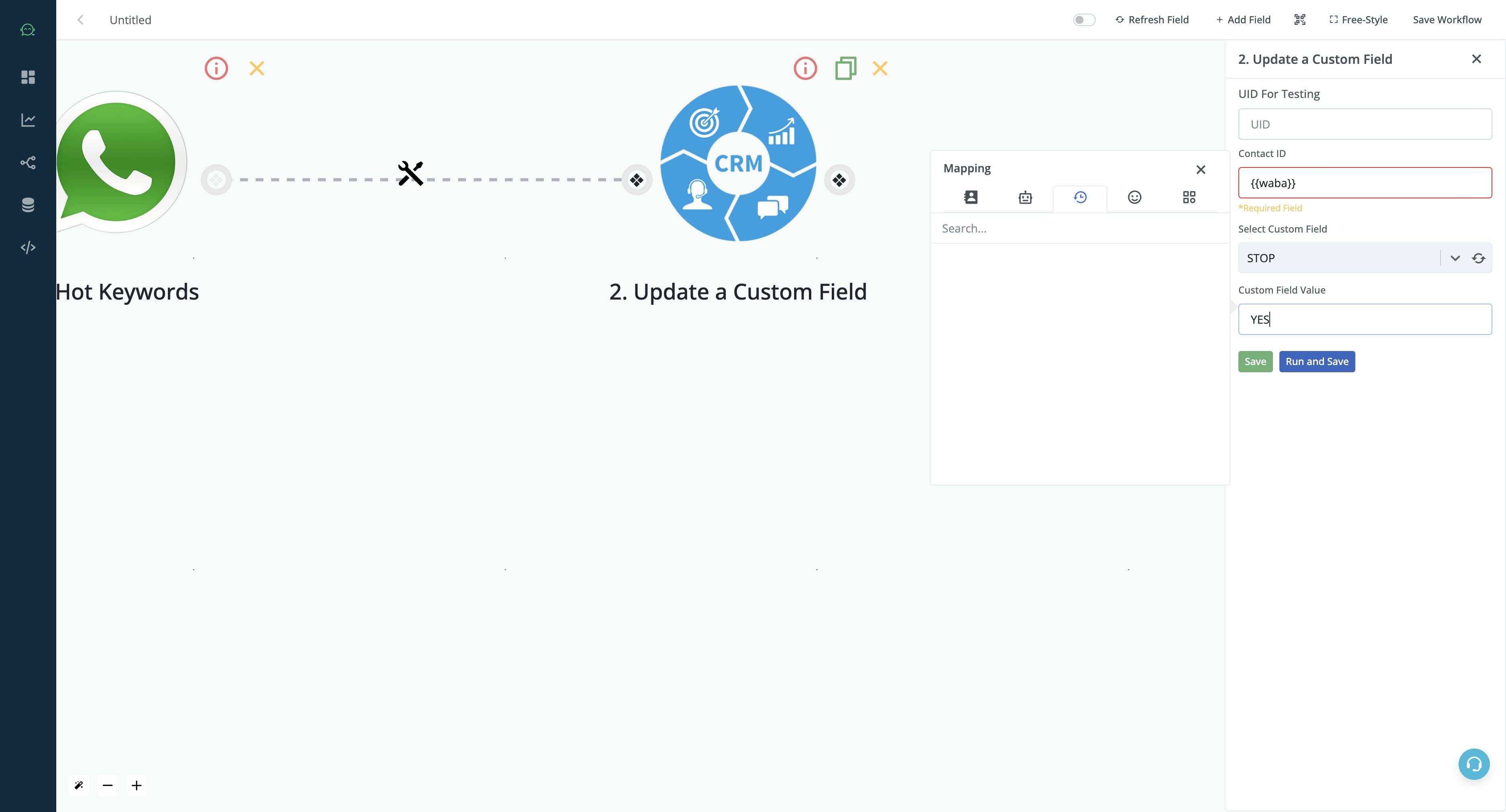
Task: Click Run and Save button
Action: tap(1317, 361)
